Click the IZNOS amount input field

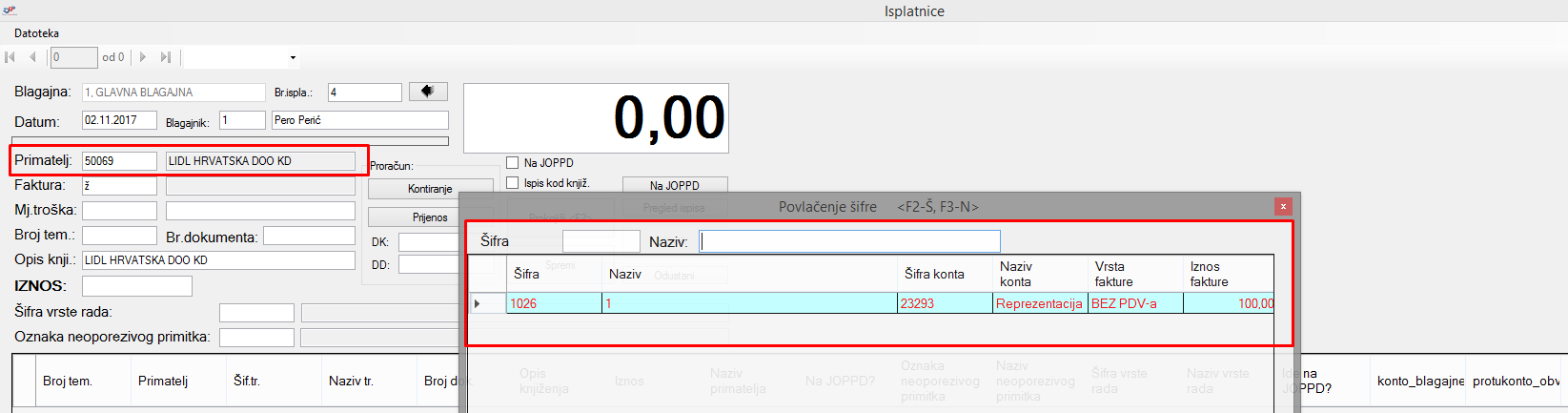(x=136, y=286)
